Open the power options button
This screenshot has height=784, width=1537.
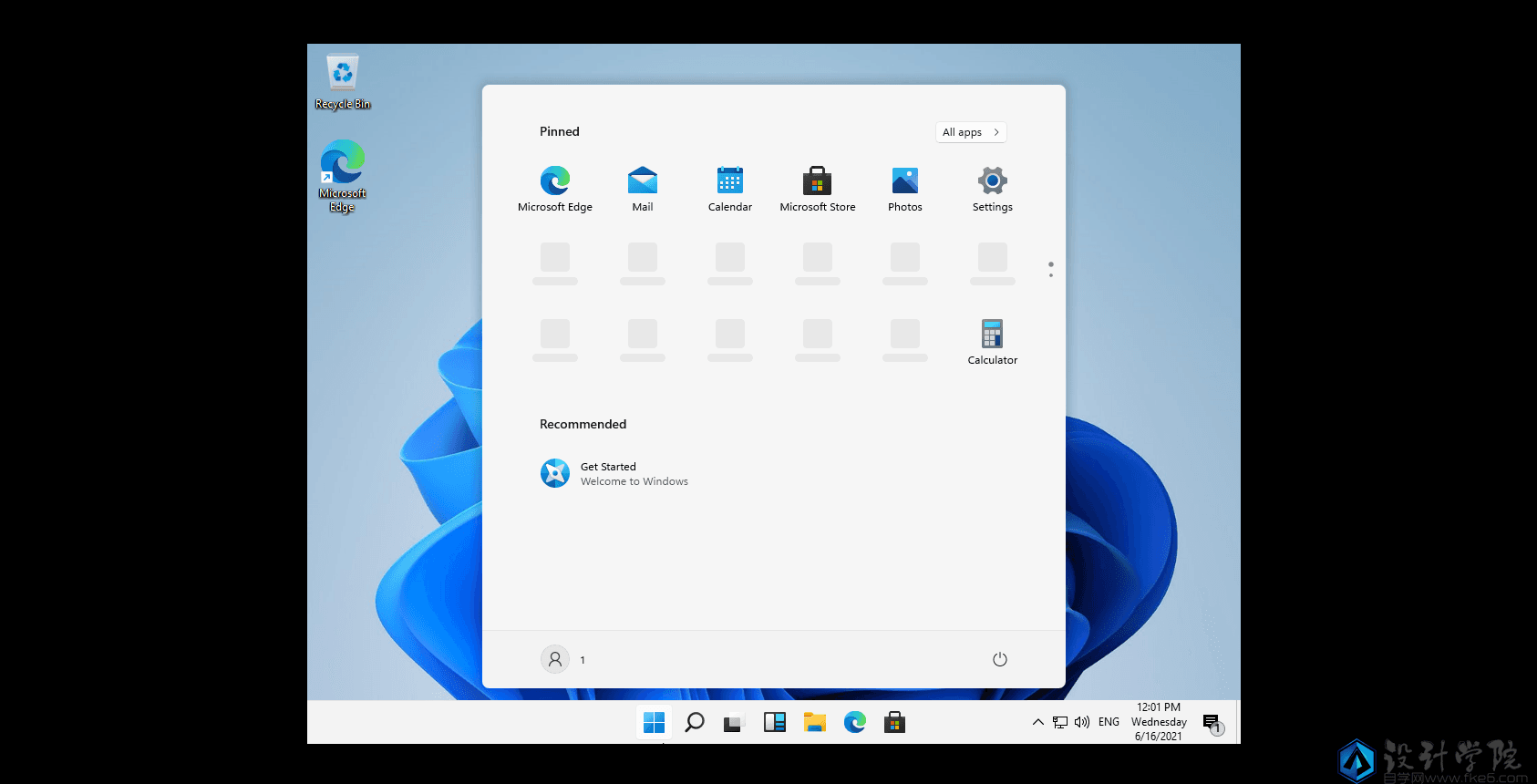(1000, 659)
